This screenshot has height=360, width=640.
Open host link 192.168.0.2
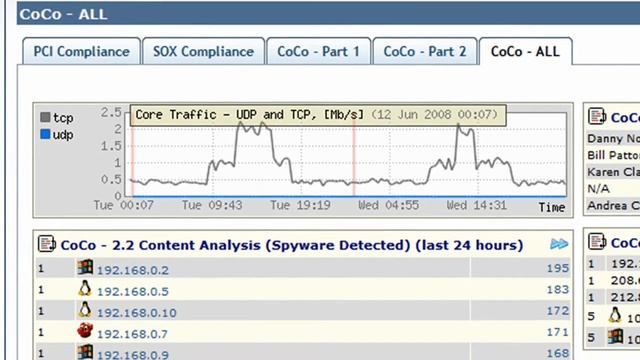point(133,270)
